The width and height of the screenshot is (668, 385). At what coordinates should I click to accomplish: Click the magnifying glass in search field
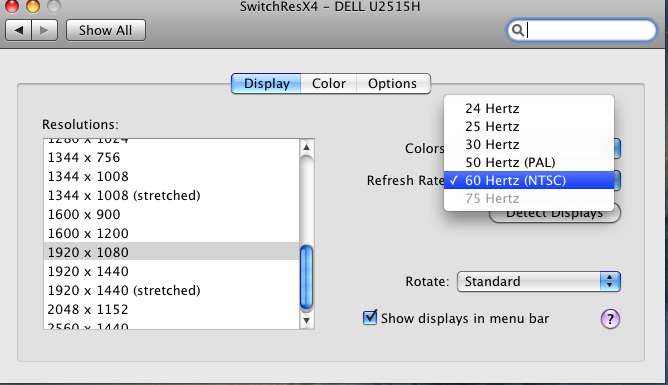tap(517, 30)
